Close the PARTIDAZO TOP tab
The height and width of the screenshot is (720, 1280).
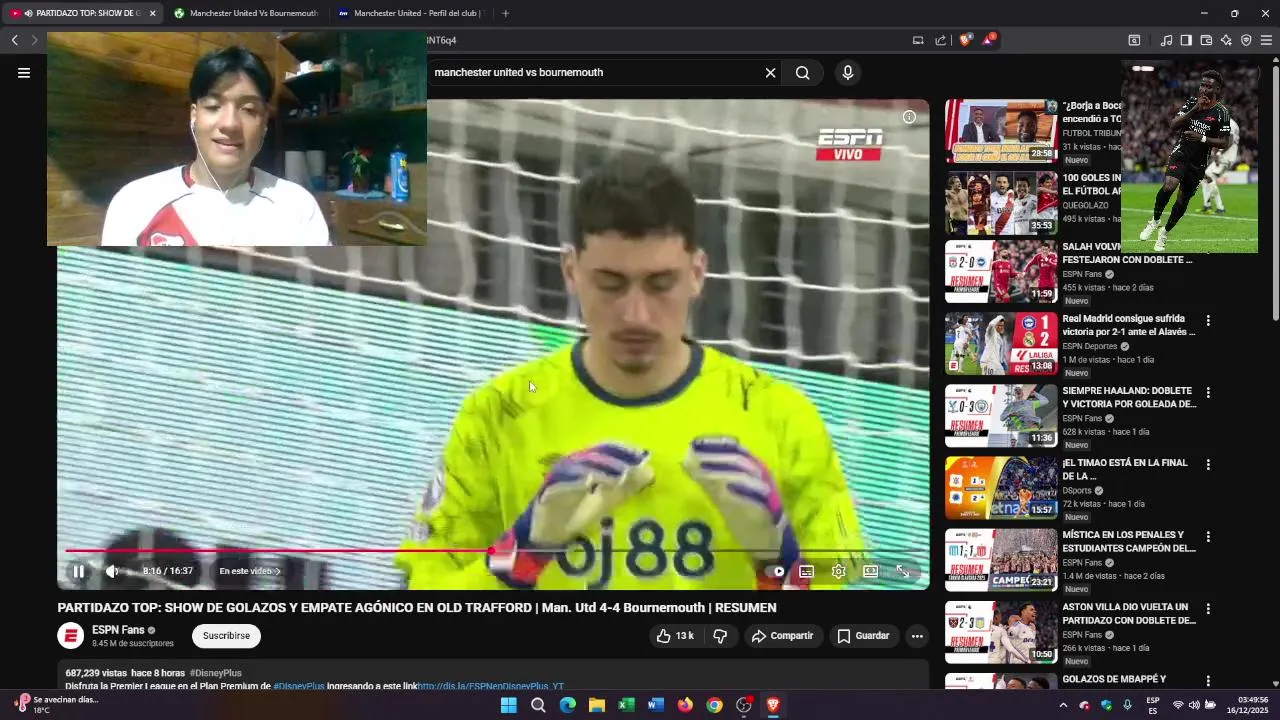click(x=152, y=13)
